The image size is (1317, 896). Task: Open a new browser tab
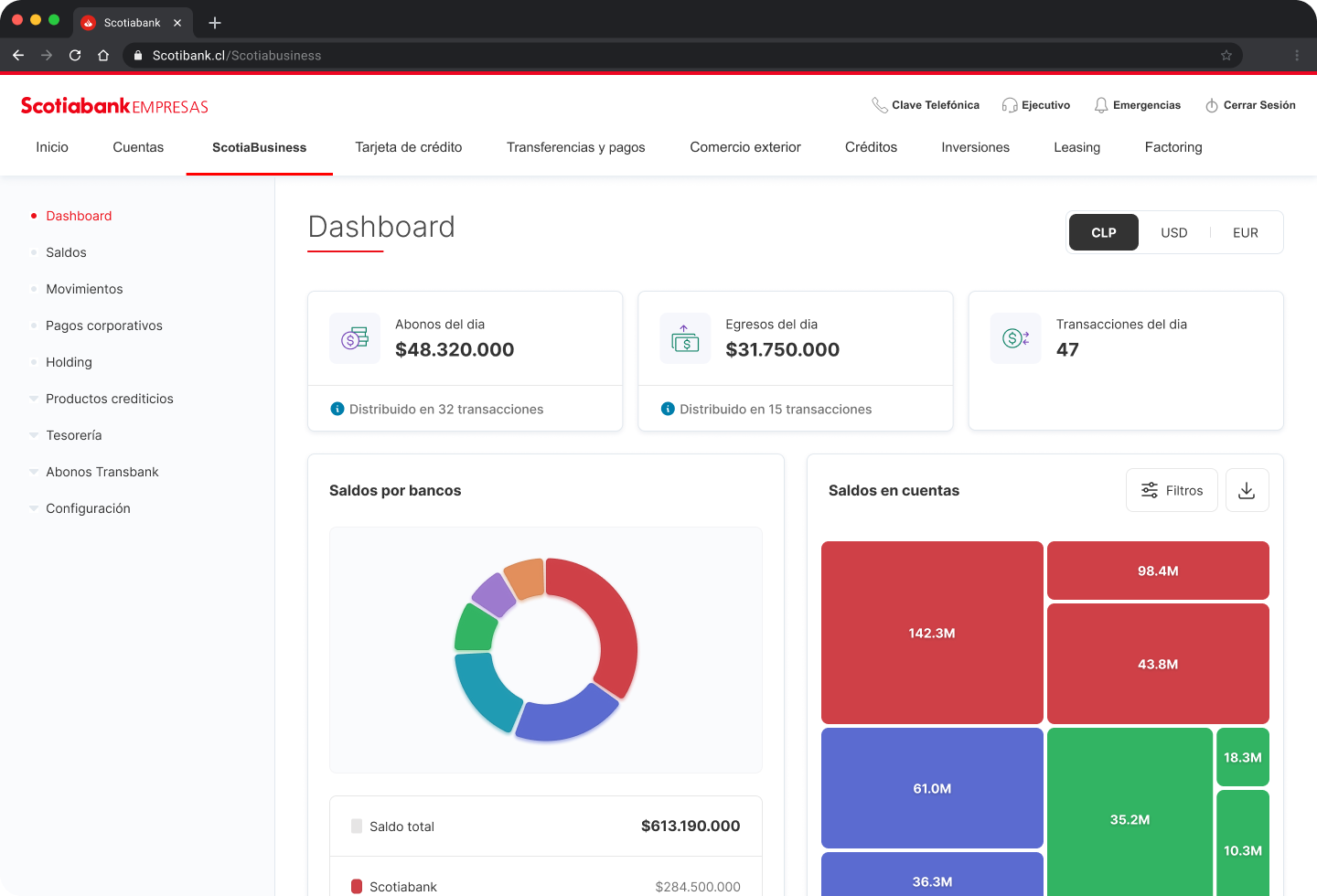tap(215, 23)
